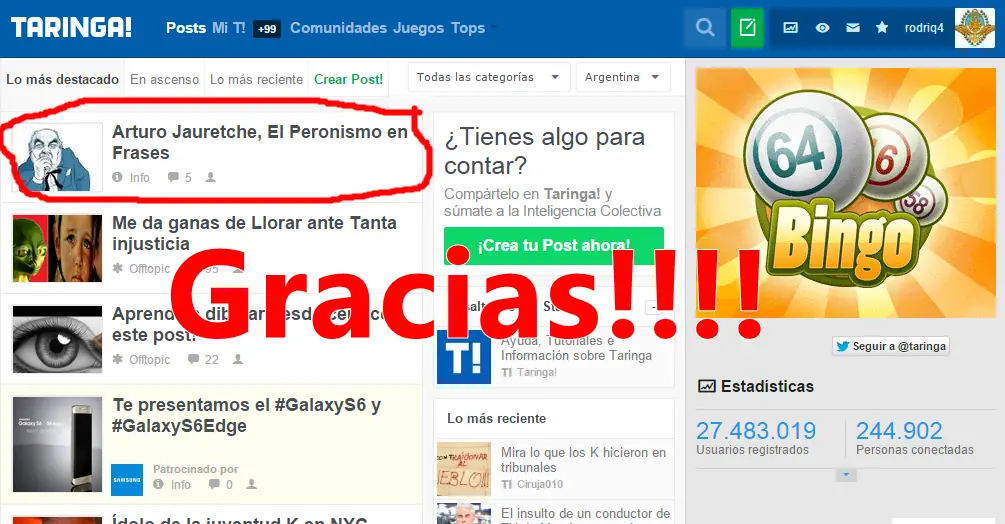The width and height of the screenshot is (1005, 524).
Task: Click the tribunales post thumbnail
Action: pyautogui.click(x=464, y=469)
